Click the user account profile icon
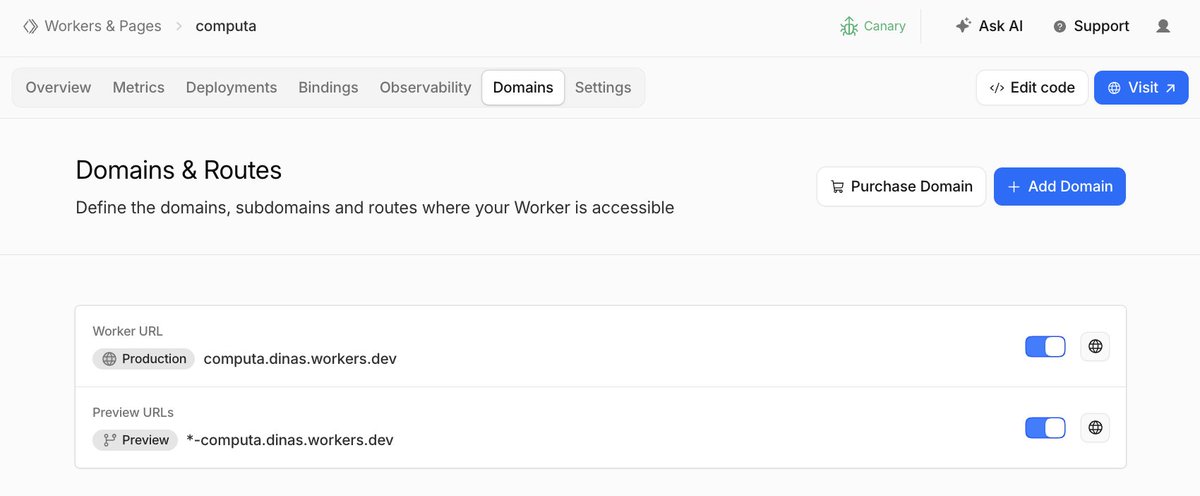The width and height of the screenshot is (1200, 496). pyautogui.click(x=1163, y=26)
